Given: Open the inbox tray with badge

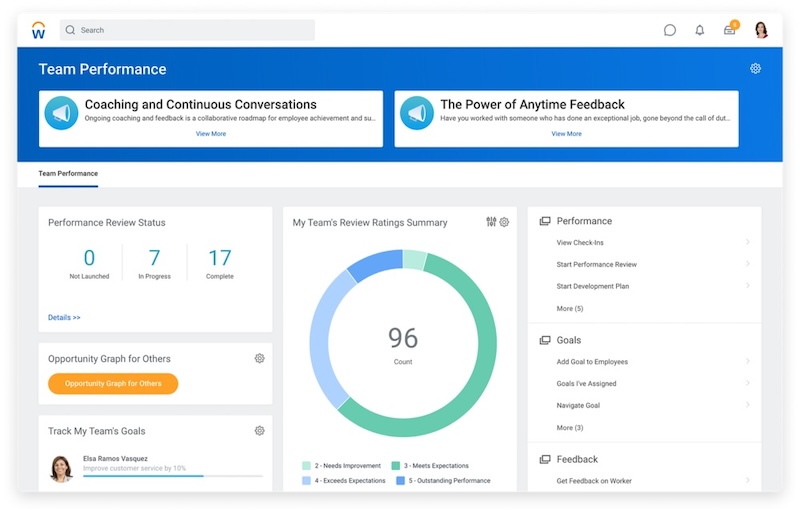Looking at the screenshot, I should pos(730,30).
